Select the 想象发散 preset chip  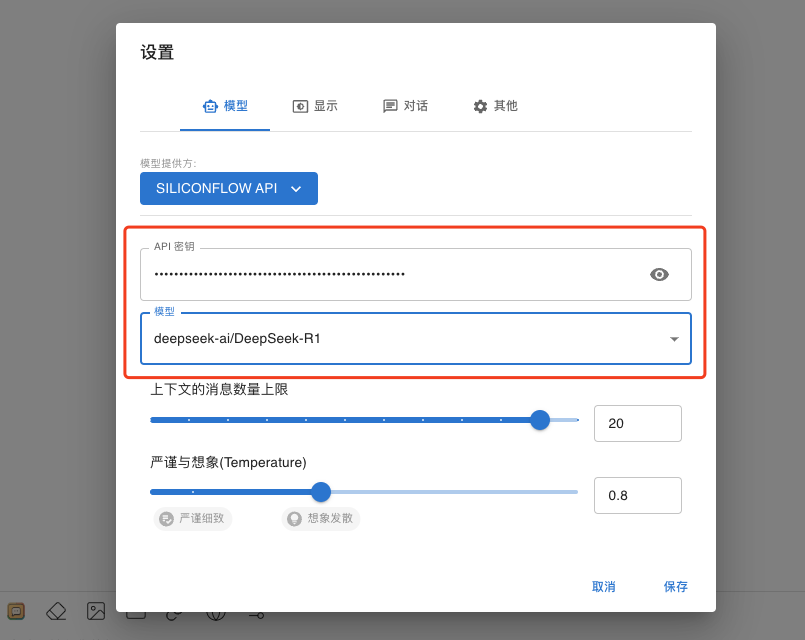321,518
